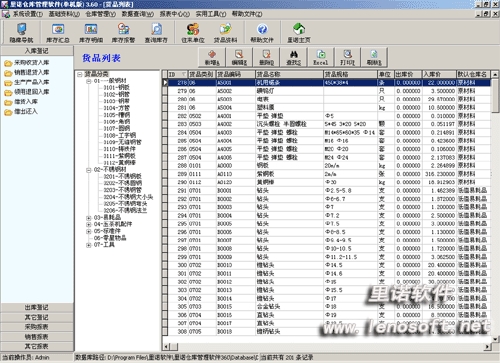This screenshot has width=500, height=363.
Task: Open the 出库登记 navigation panel
Action: (x=37, y=307)
